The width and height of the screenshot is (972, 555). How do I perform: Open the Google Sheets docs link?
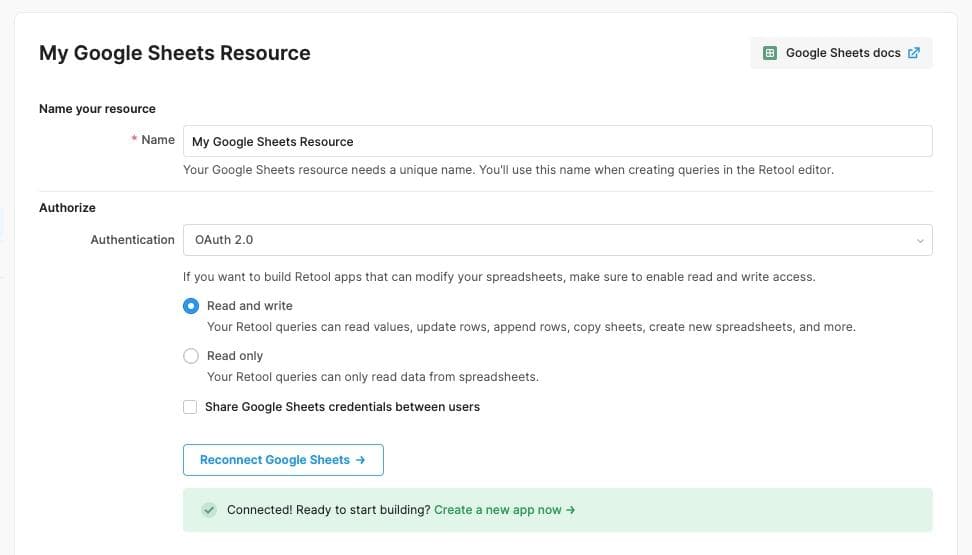pos(842,53)
